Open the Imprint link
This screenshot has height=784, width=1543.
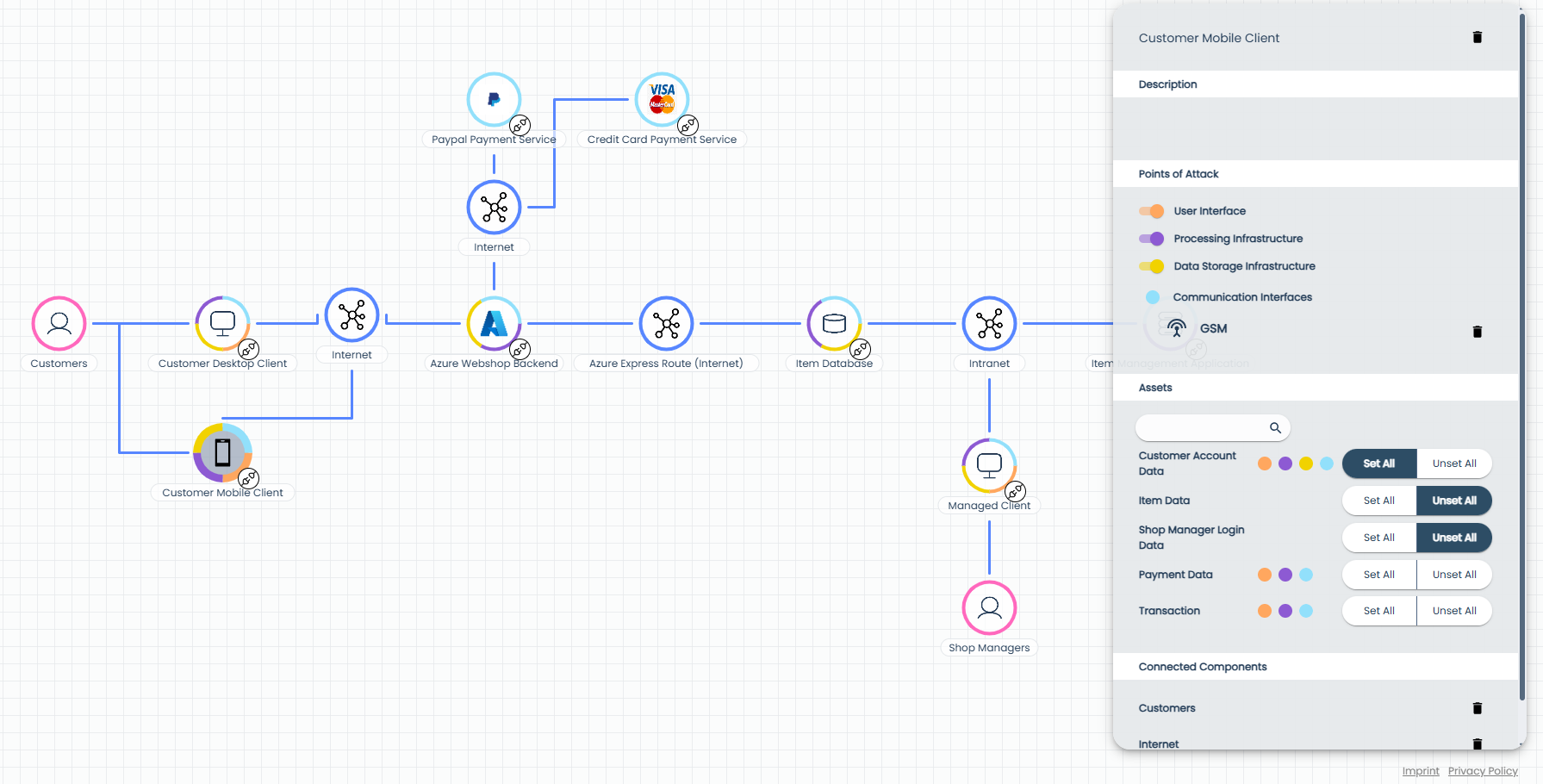coord(1420,771)
